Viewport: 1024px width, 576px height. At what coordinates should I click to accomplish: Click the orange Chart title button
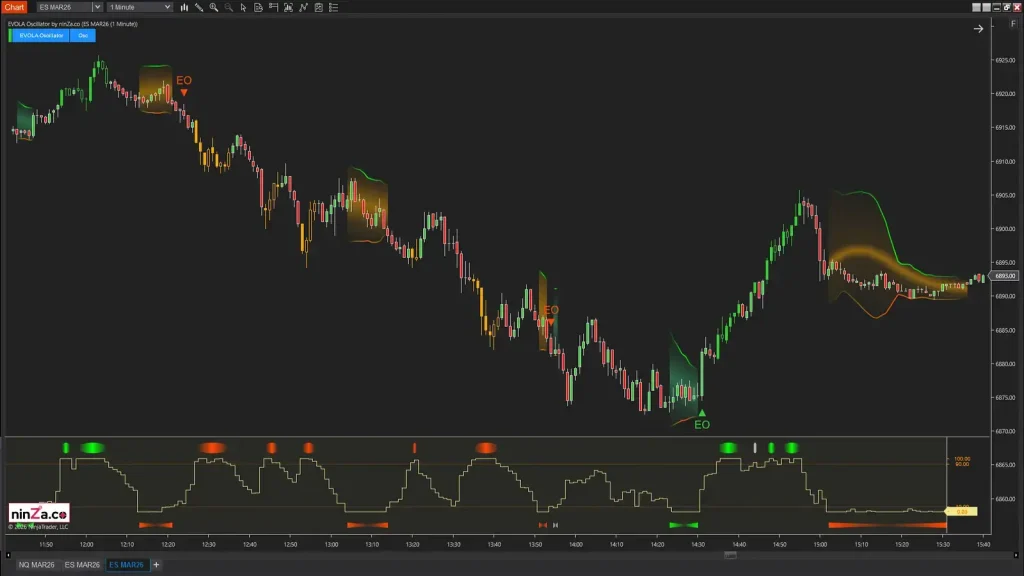pos(14,7)
